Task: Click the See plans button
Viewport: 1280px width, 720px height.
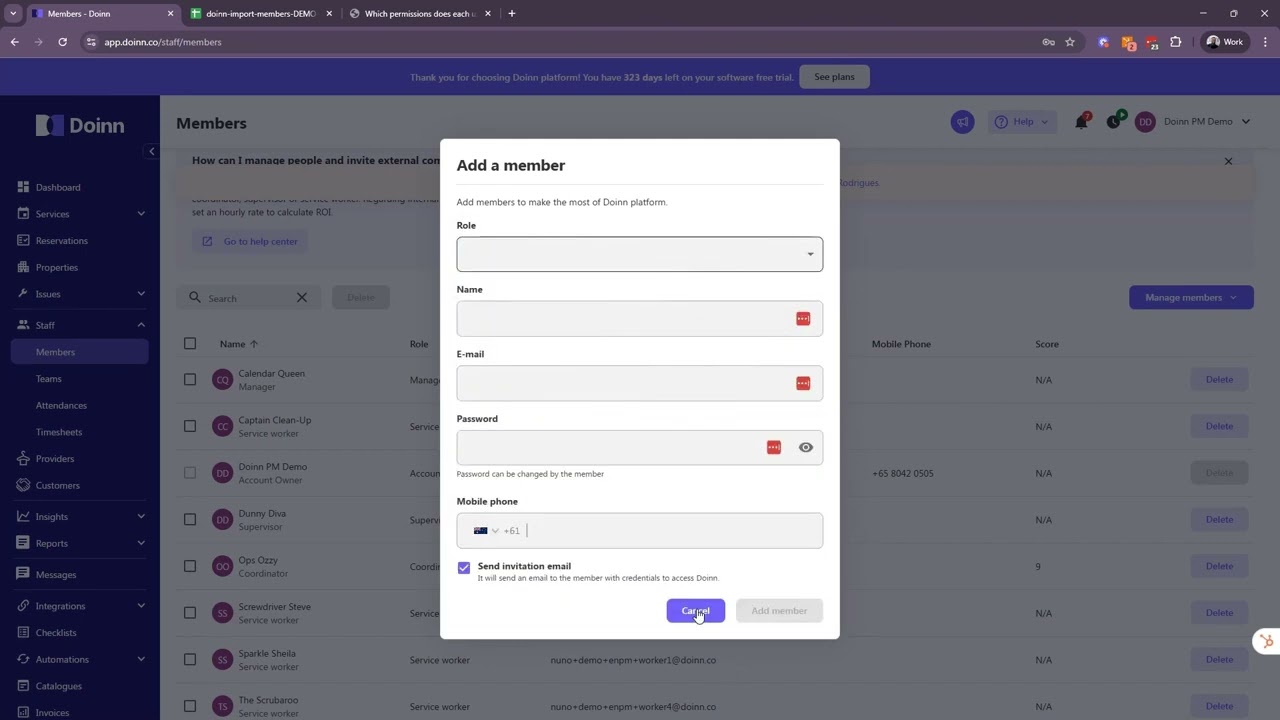Action: point(834,77)
